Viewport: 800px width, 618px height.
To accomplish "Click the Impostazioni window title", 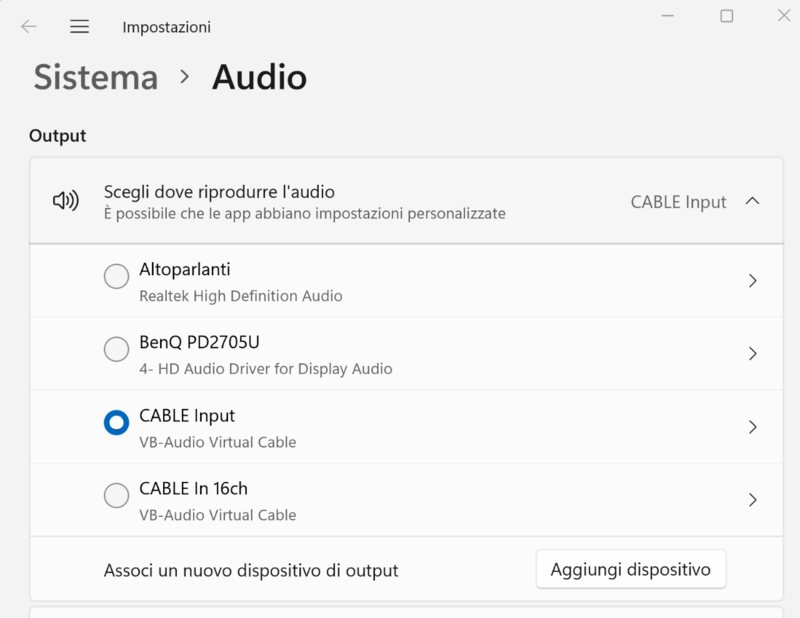I will coord(166,27).
